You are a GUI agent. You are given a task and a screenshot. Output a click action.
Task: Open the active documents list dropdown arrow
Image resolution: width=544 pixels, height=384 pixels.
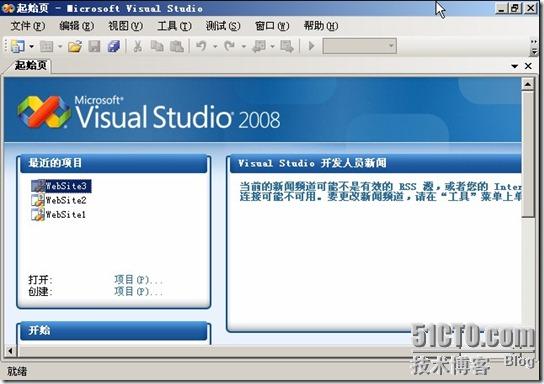(x=515, y=66)
